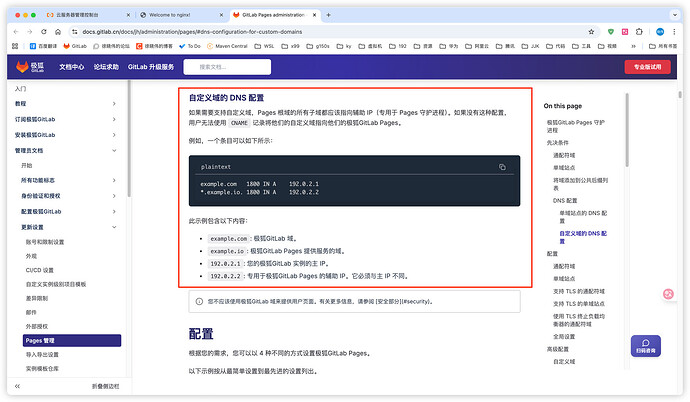
Task: Click the 极狐 GitLab logo in header
Action: coord(29,66)
